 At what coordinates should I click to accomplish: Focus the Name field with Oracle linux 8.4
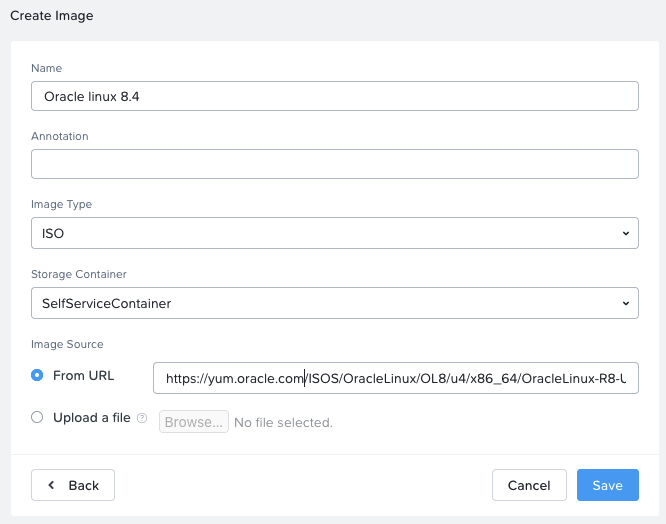[x=335, y=96]
